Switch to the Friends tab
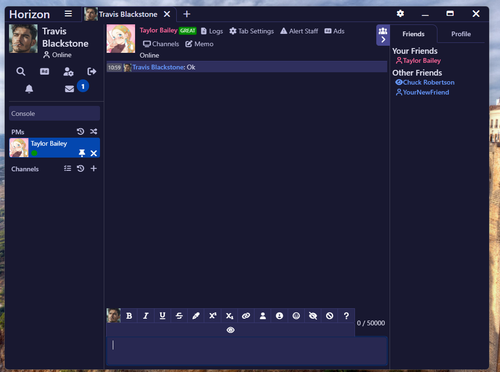500x372 pixels. (x=413, y=34)
